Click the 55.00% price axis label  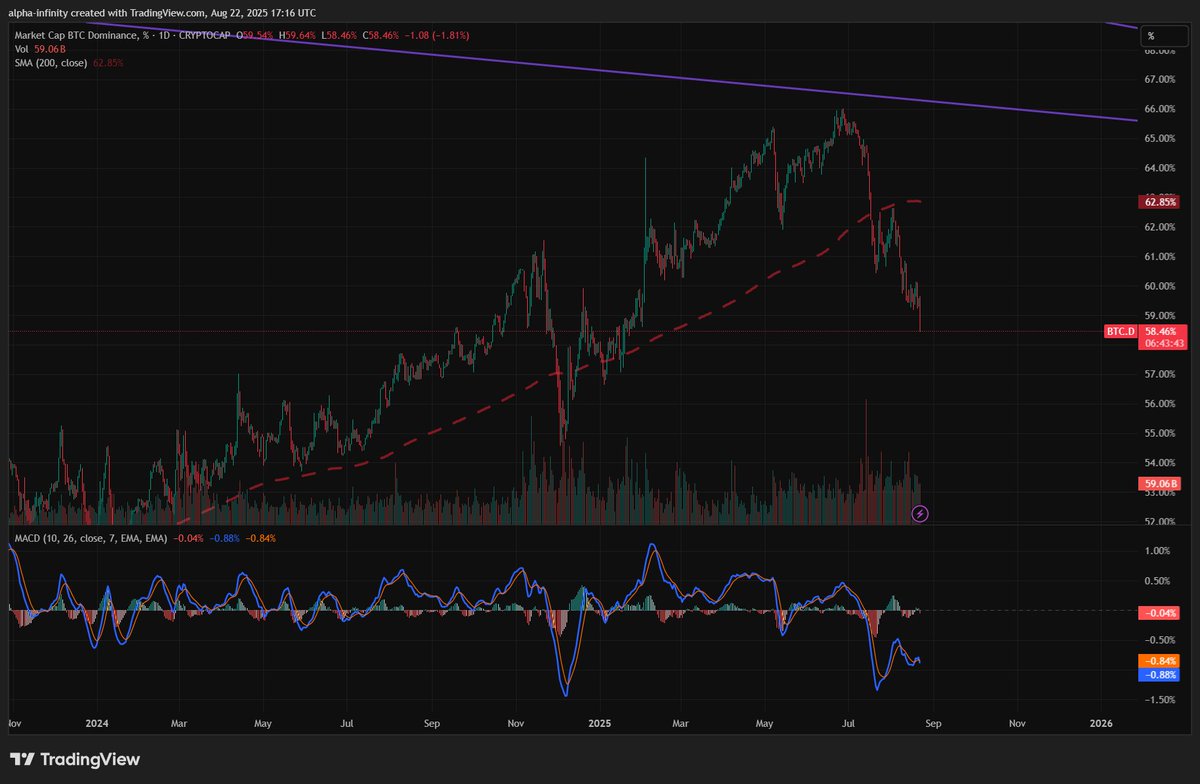pos(1160,433)
